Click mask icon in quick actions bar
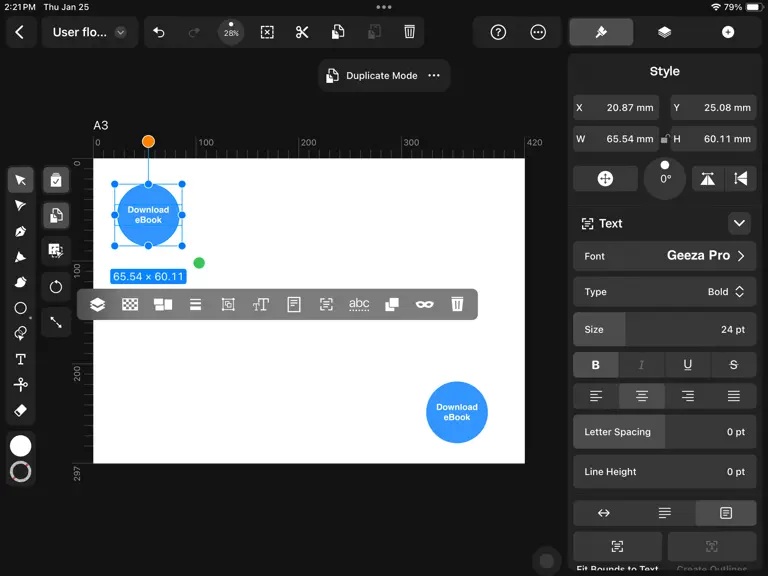Image resolution: width=768 pixels, height=576 pixels. click(424, 305)
